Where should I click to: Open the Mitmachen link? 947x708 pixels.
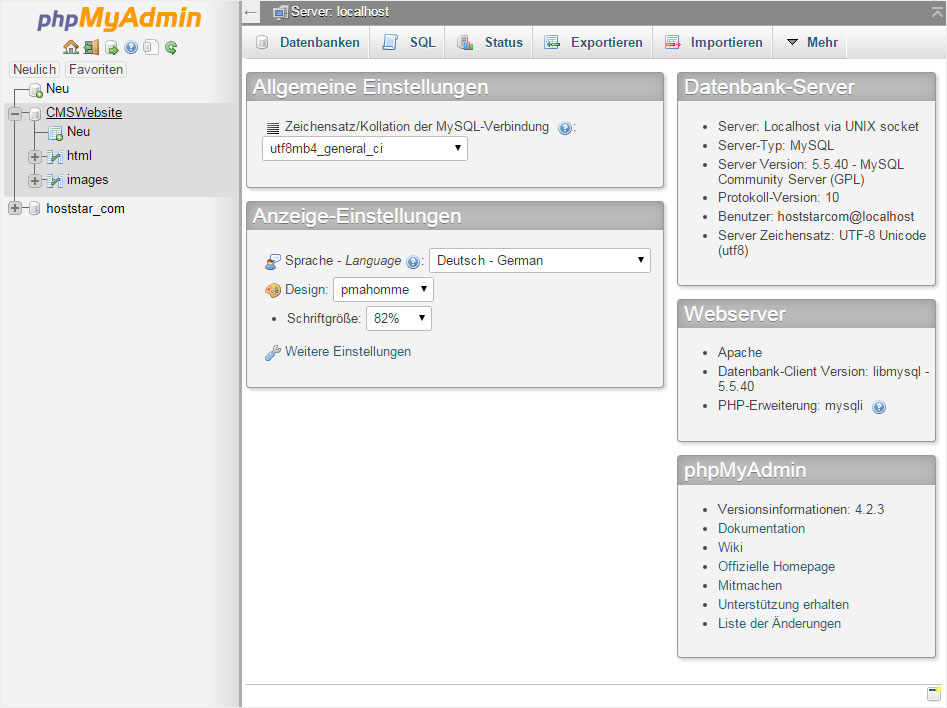click(x=750, y=585)
